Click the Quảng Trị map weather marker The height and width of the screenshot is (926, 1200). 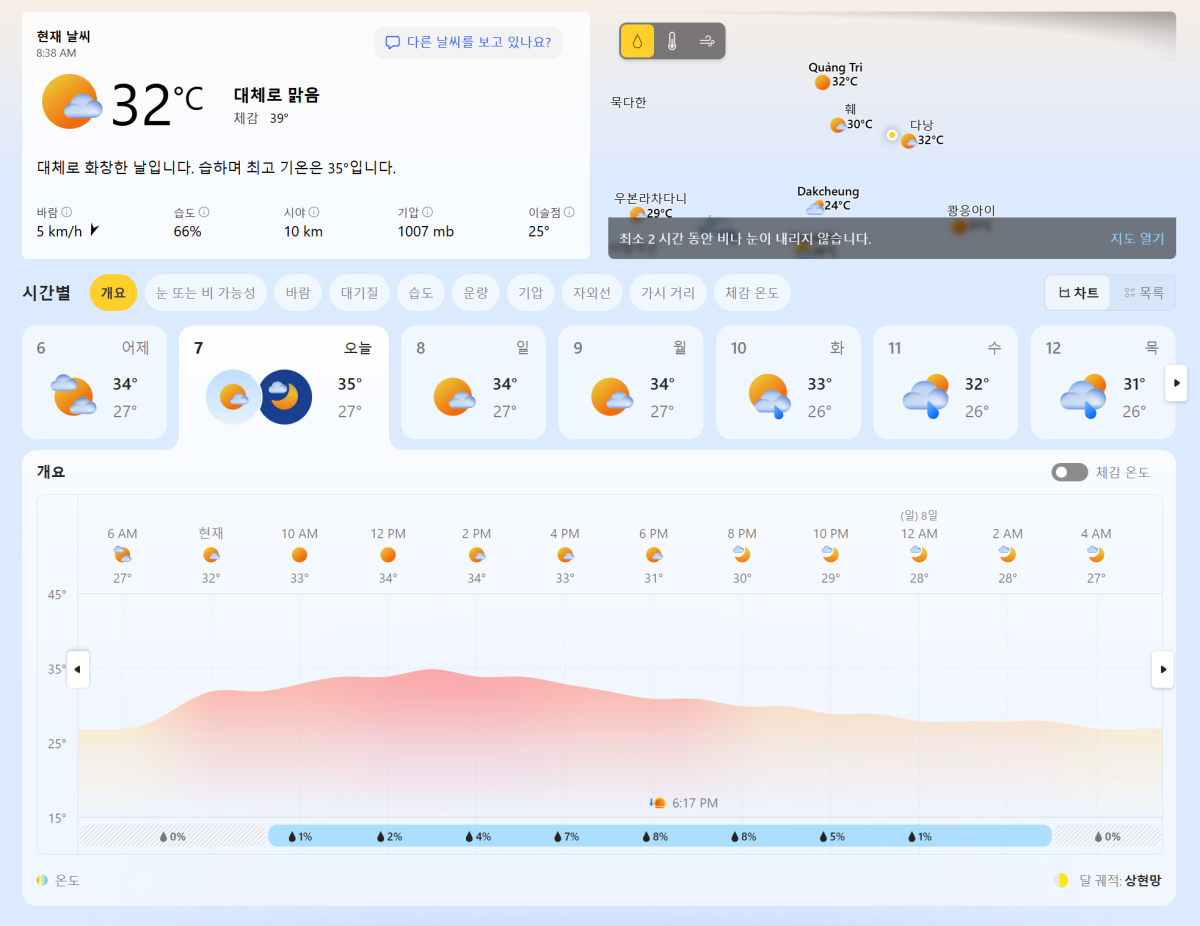click(822, 82)
